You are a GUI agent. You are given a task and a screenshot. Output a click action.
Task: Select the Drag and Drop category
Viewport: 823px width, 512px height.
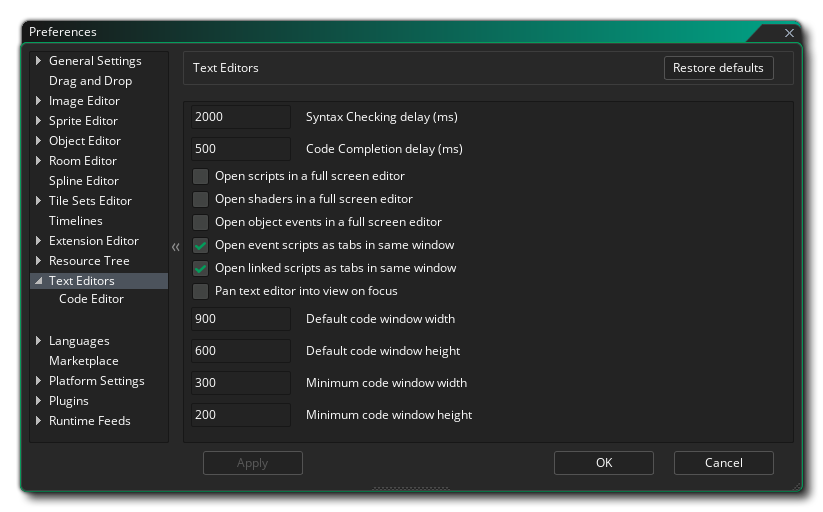click(90, 81)
